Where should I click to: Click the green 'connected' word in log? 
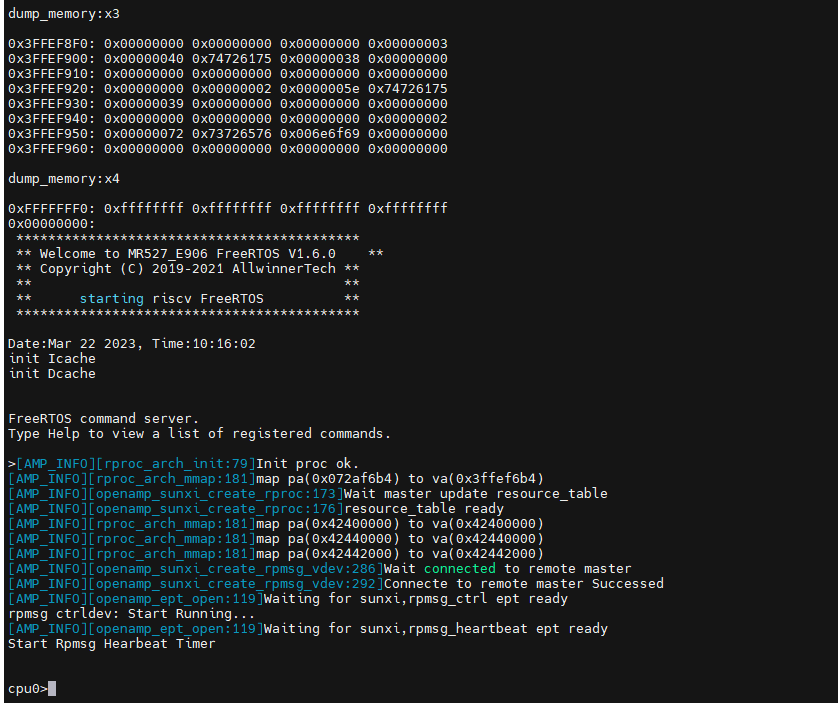pos(460,568)
